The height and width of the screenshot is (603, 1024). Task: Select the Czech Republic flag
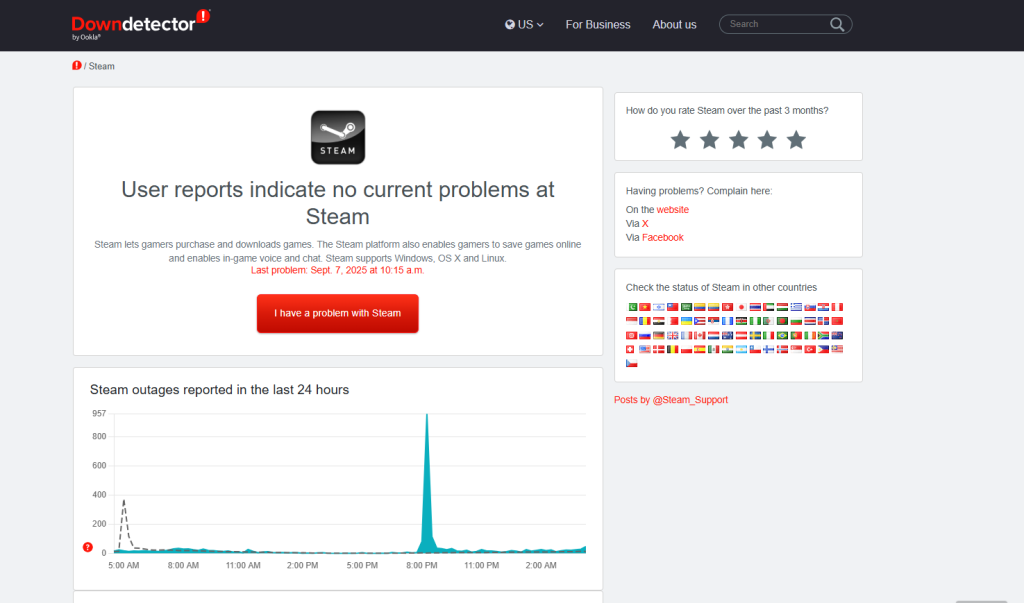pos(632,363)
